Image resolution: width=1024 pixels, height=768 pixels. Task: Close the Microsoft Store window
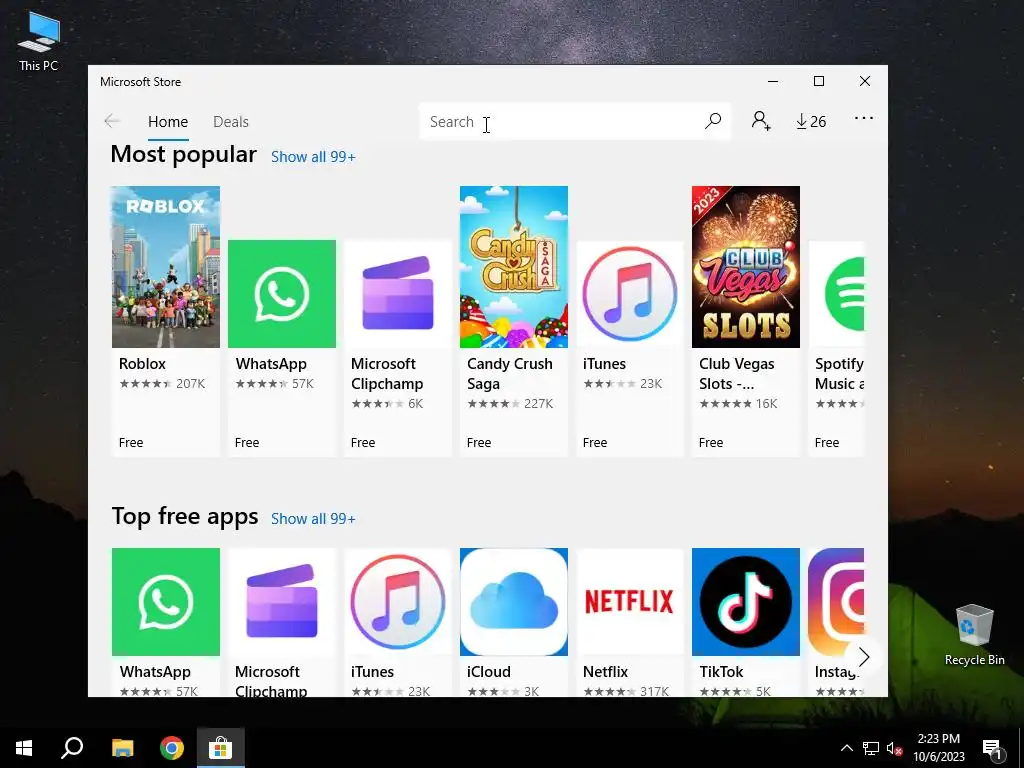point(865,81)
